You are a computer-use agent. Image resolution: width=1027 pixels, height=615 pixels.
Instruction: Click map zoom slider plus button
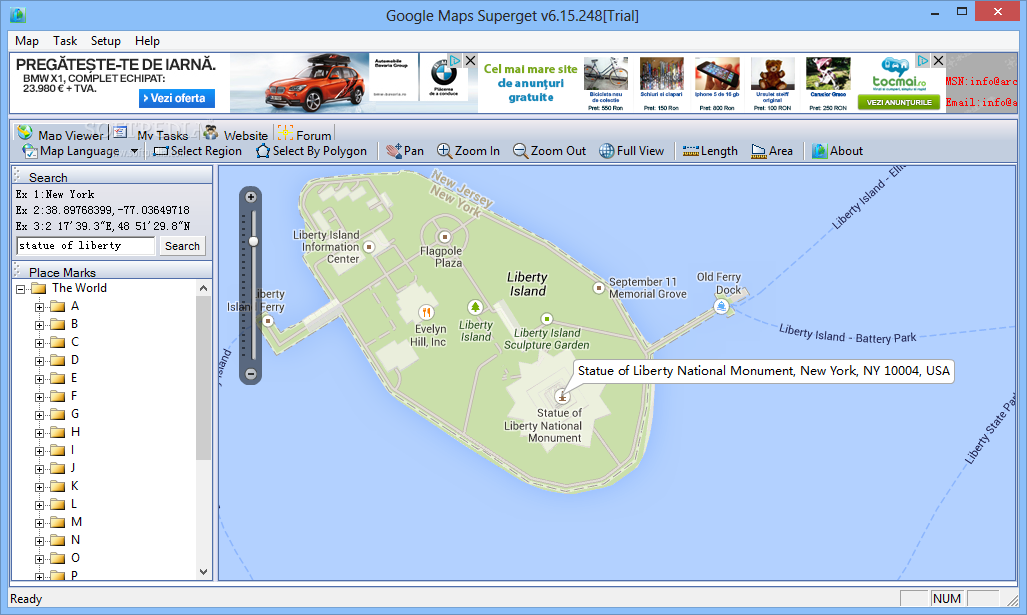pos(251,197)
